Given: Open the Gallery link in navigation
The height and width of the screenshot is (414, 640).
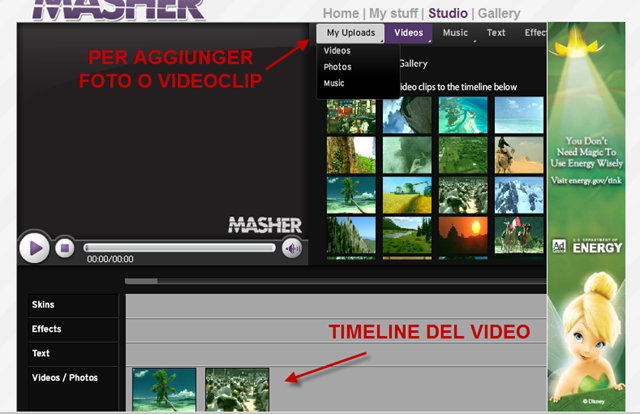Looking at the screenshot, I should click(x=499, y=13).
